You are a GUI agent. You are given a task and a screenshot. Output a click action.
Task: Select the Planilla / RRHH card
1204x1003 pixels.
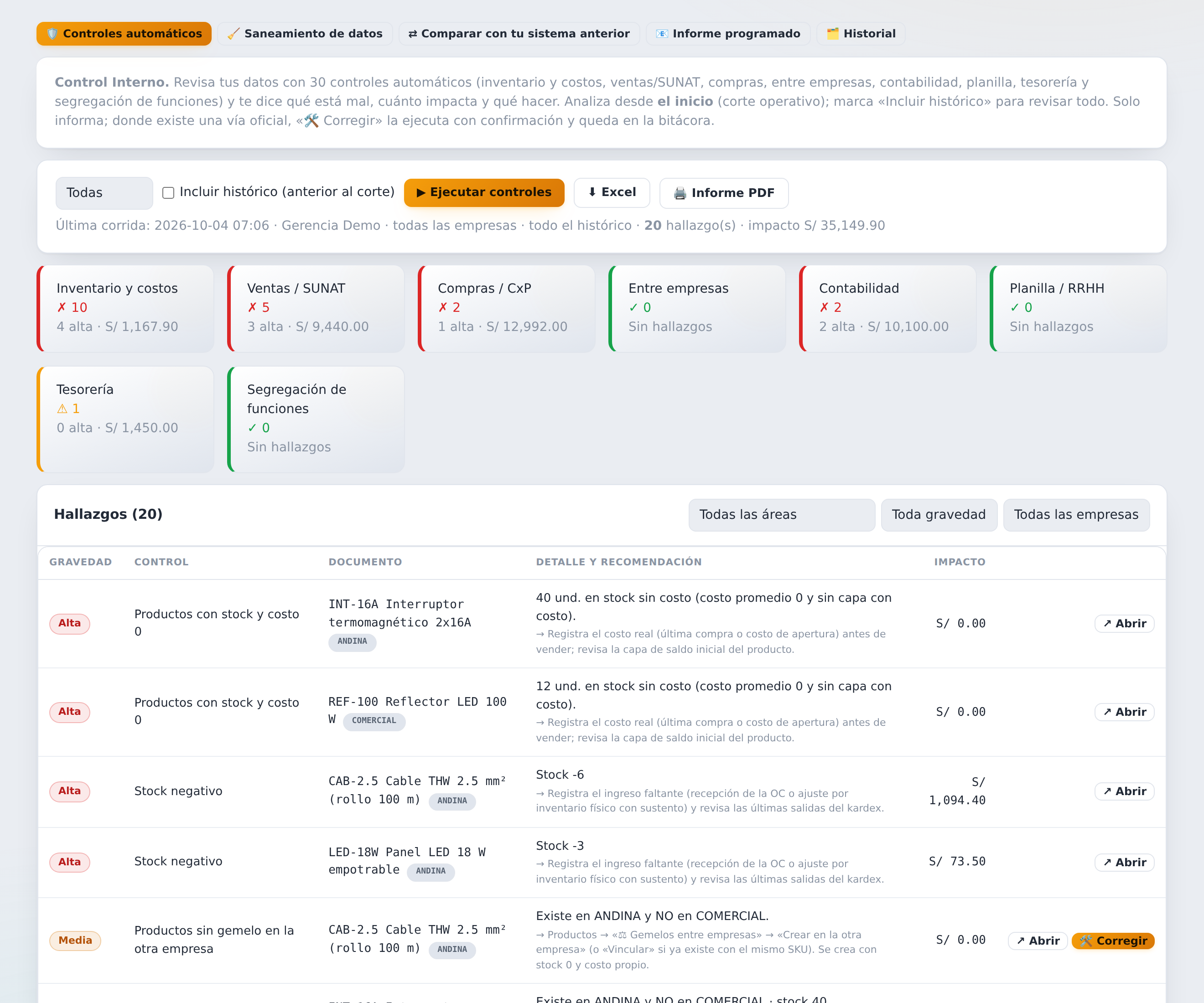[1079, 308]
